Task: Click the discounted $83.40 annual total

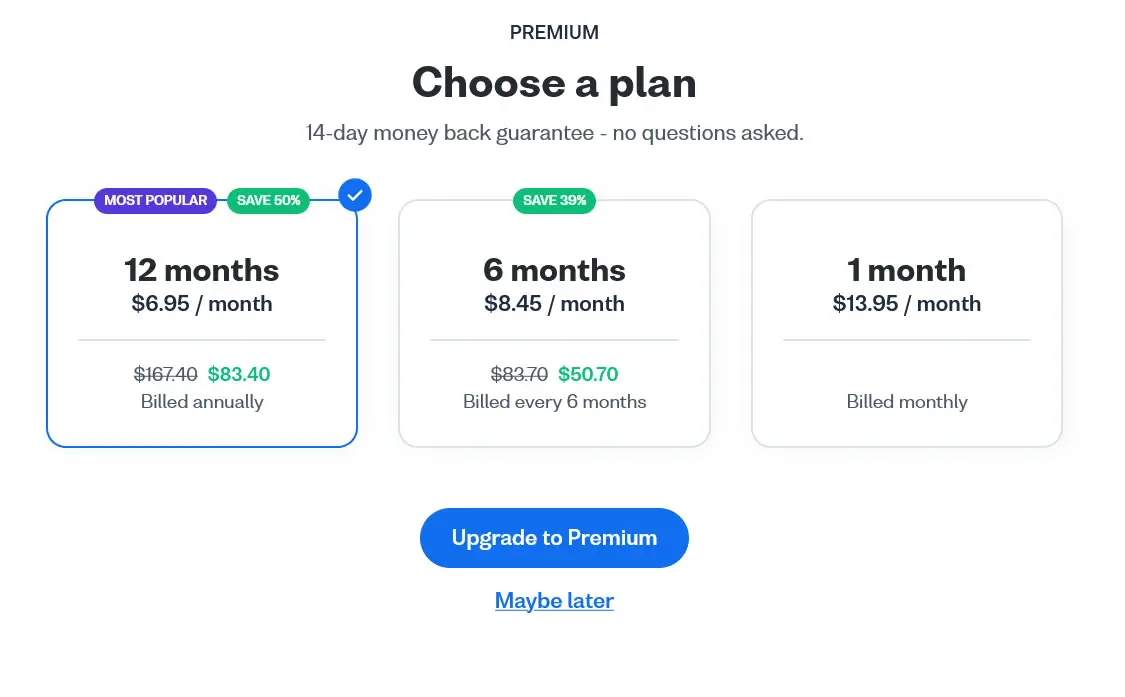Action: pyautogui.click(x=239, y=375)
